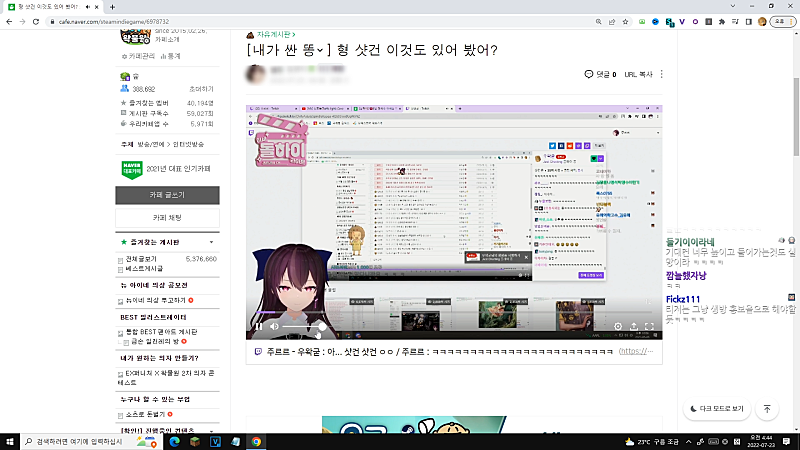Screen dimensions: 800x450
Task: Click the video share icon
Action: pos(634,326)
